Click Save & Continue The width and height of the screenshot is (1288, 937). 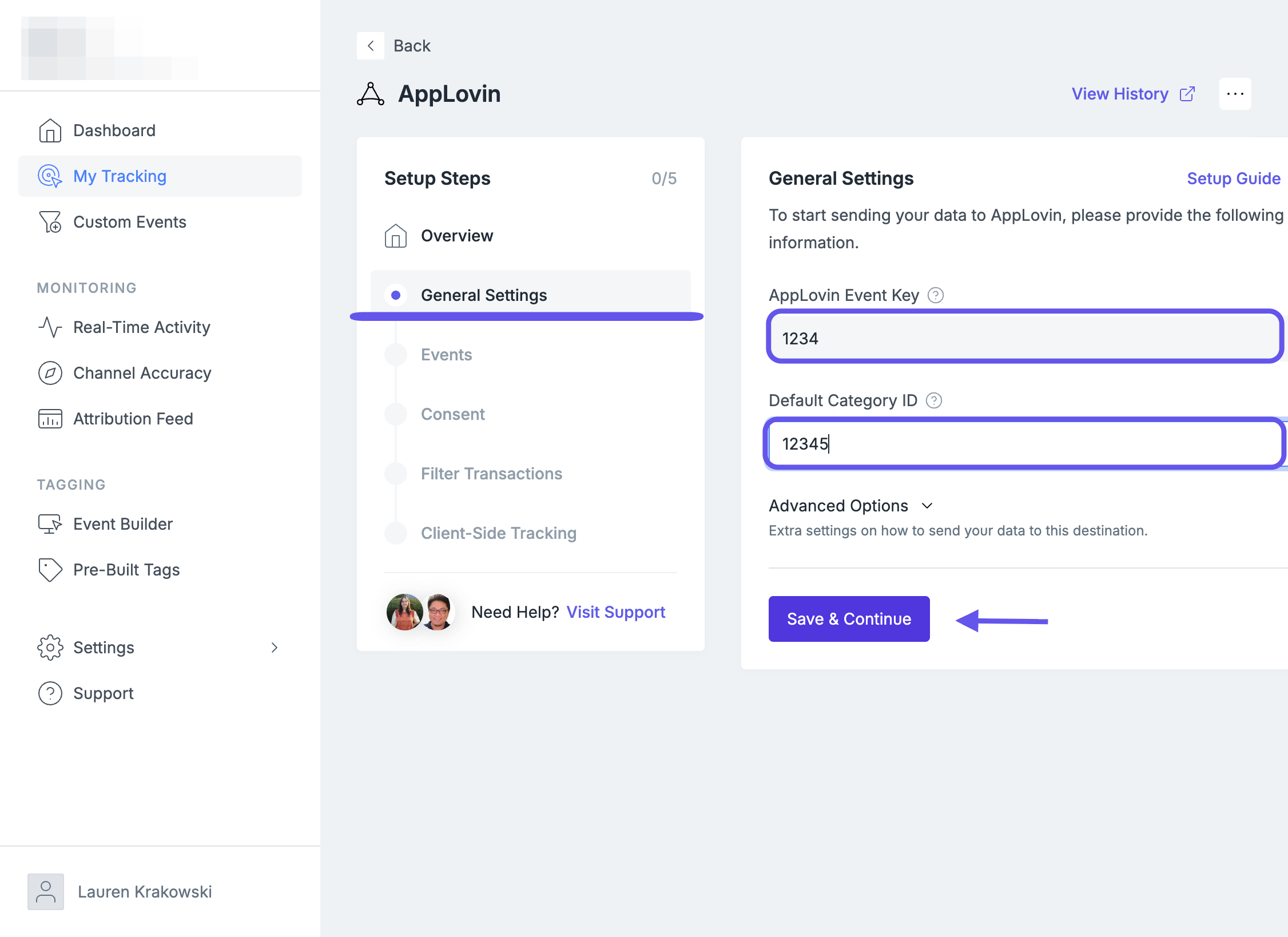[849, 619]
